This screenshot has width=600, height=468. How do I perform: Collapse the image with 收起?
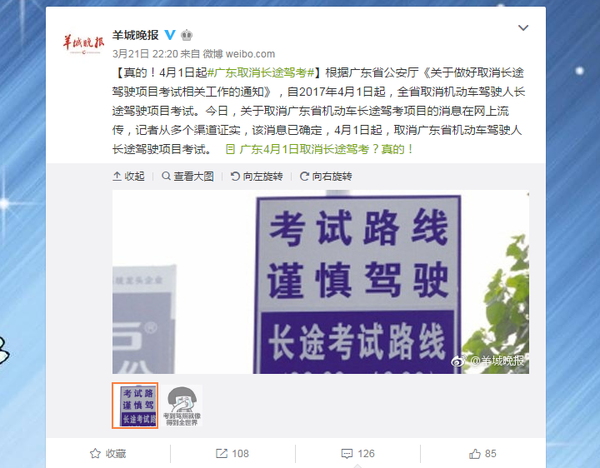129,176
